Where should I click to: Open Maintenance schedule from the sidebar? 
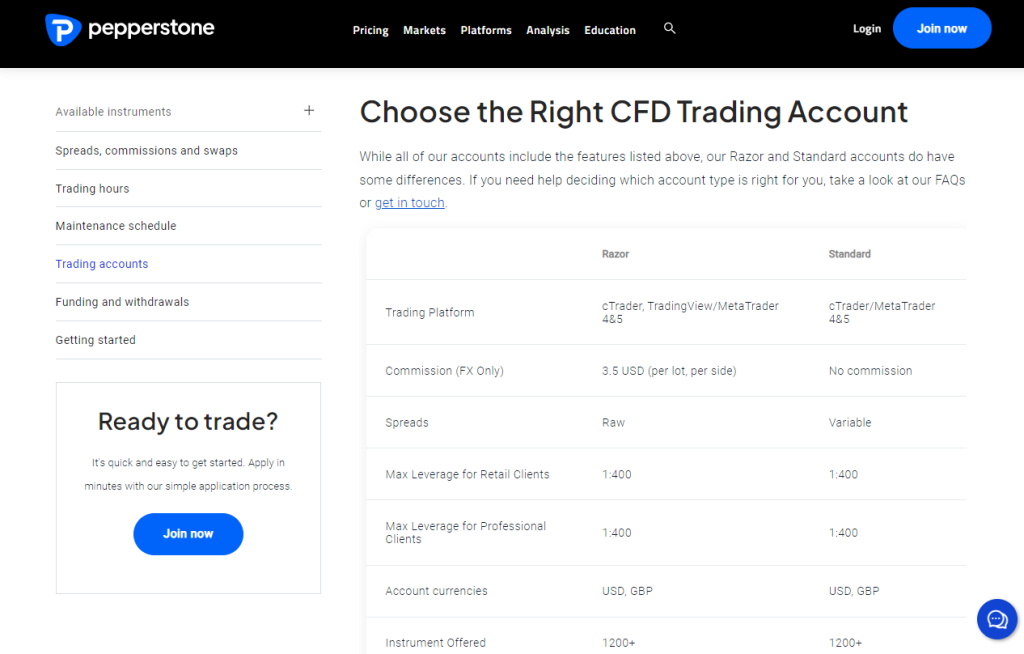point(113,226)
